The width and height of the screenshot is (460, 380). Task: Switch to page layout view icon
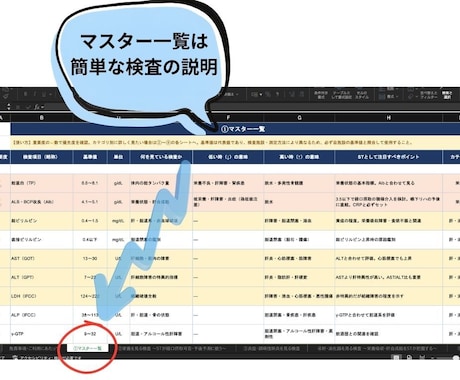409,358
